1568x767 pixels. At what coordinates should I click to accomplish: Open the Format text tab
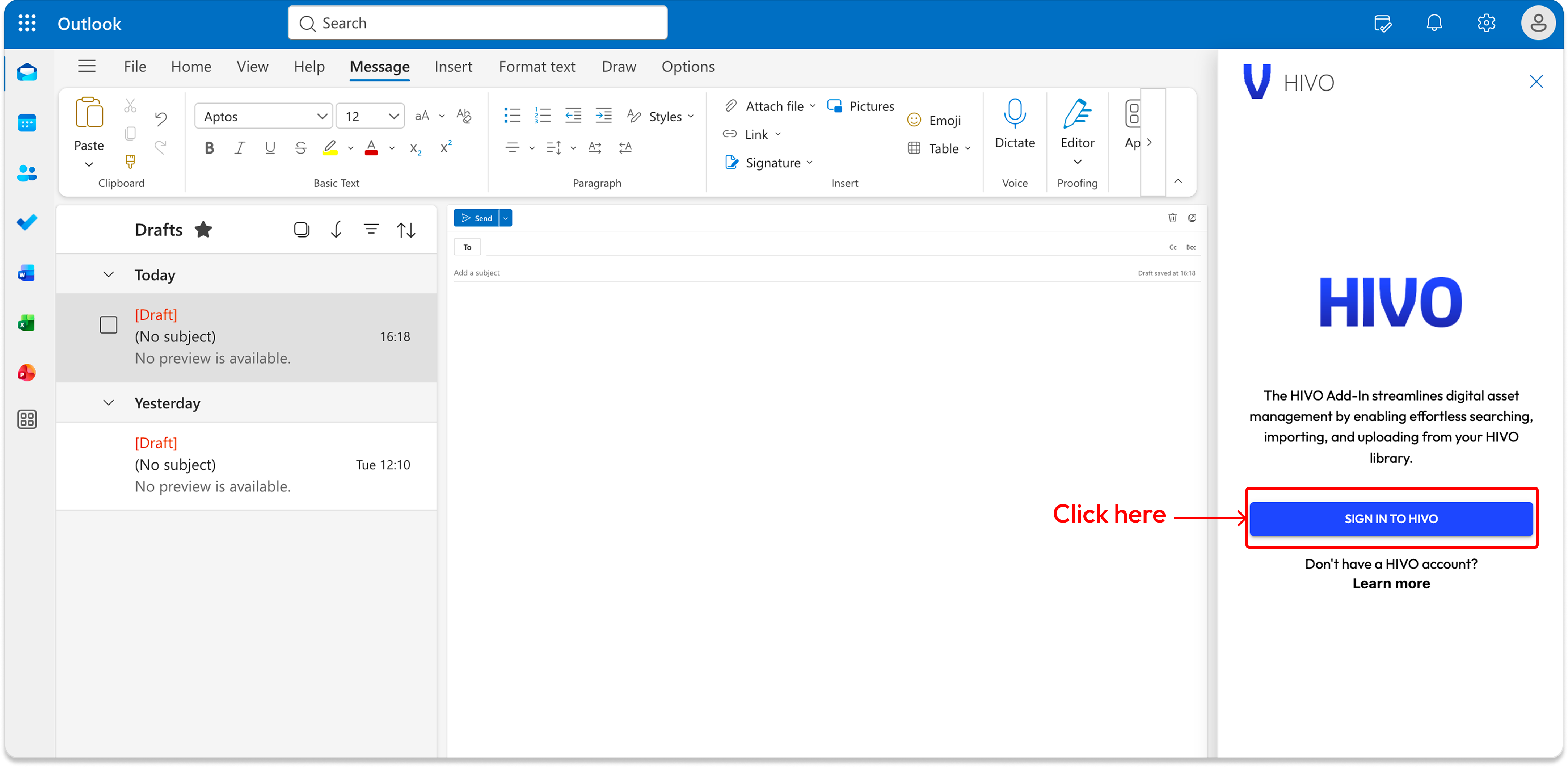[x=536, y=66]
